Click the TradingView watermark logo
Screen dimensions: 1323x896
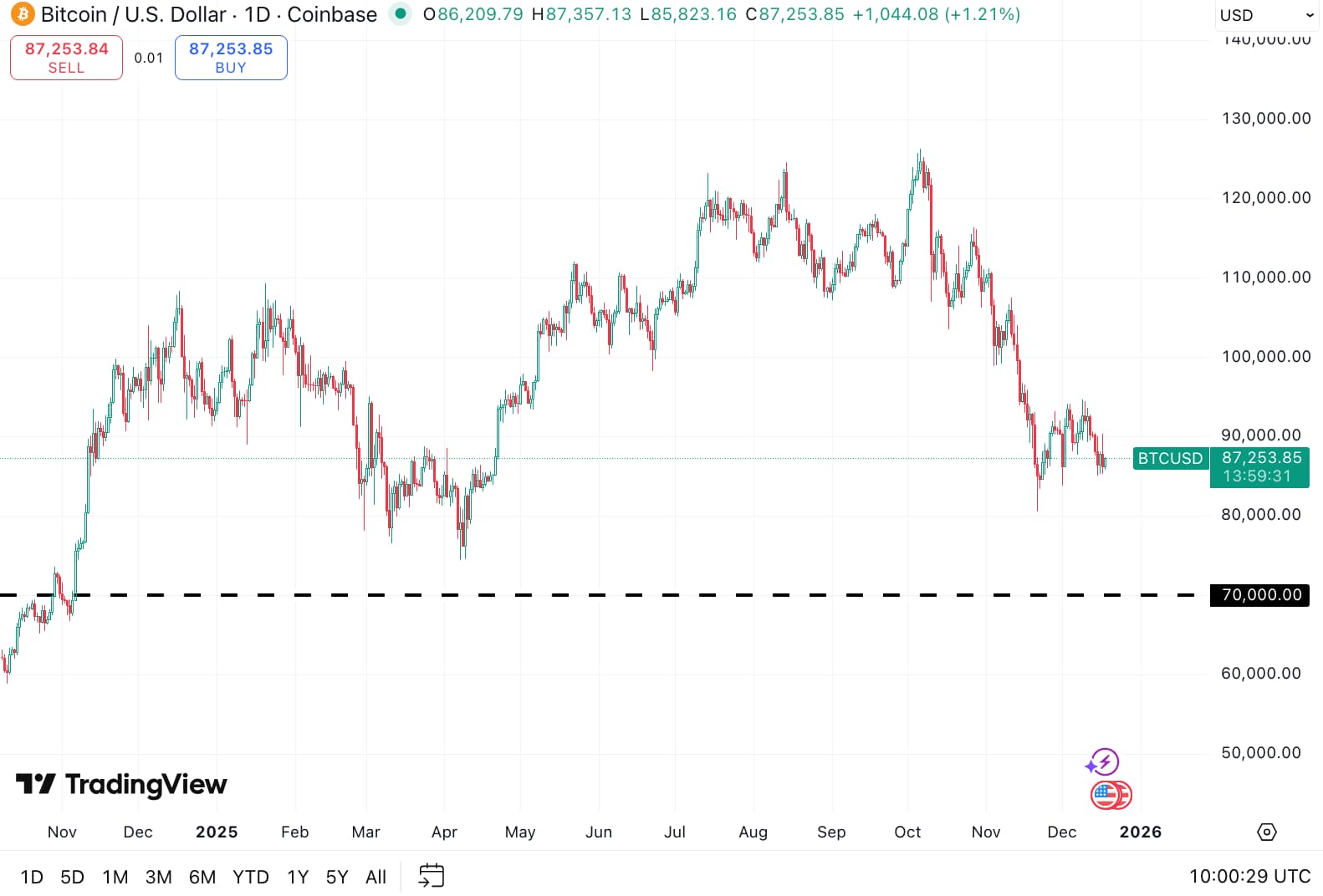[35, 784]
